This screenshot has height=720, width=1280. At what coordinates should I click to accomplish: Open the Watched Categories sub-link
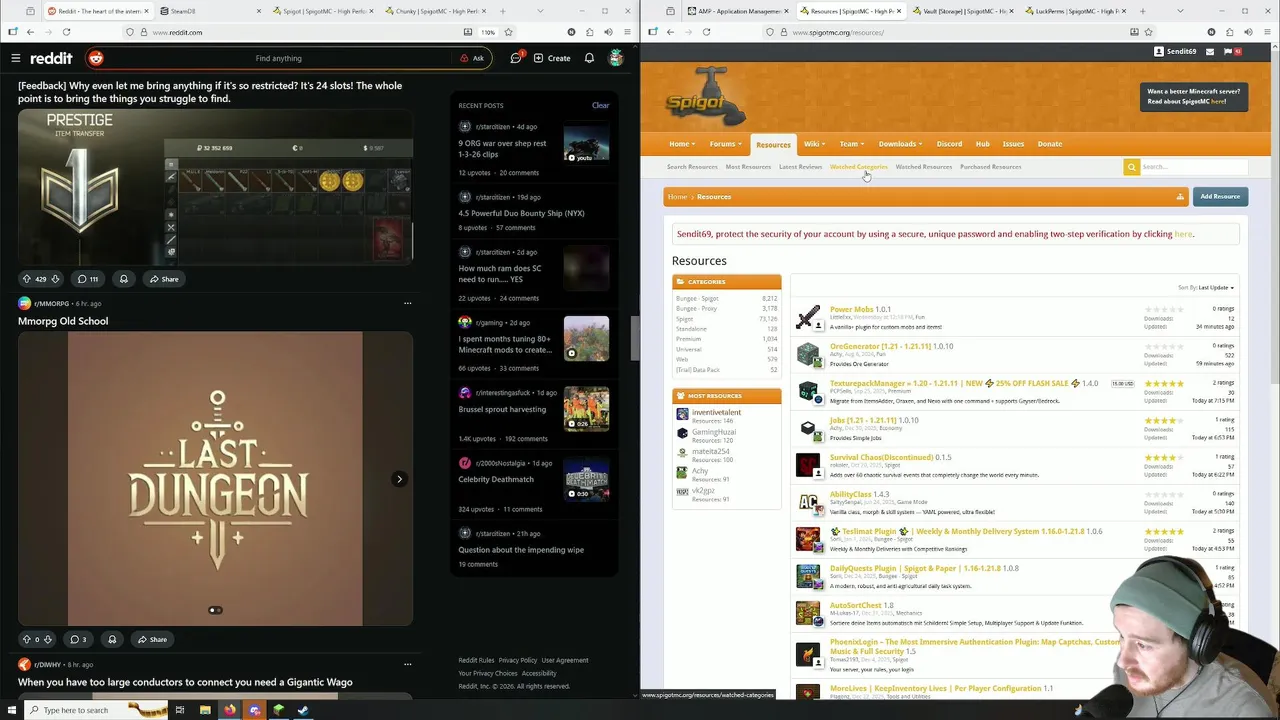point(858,167)
